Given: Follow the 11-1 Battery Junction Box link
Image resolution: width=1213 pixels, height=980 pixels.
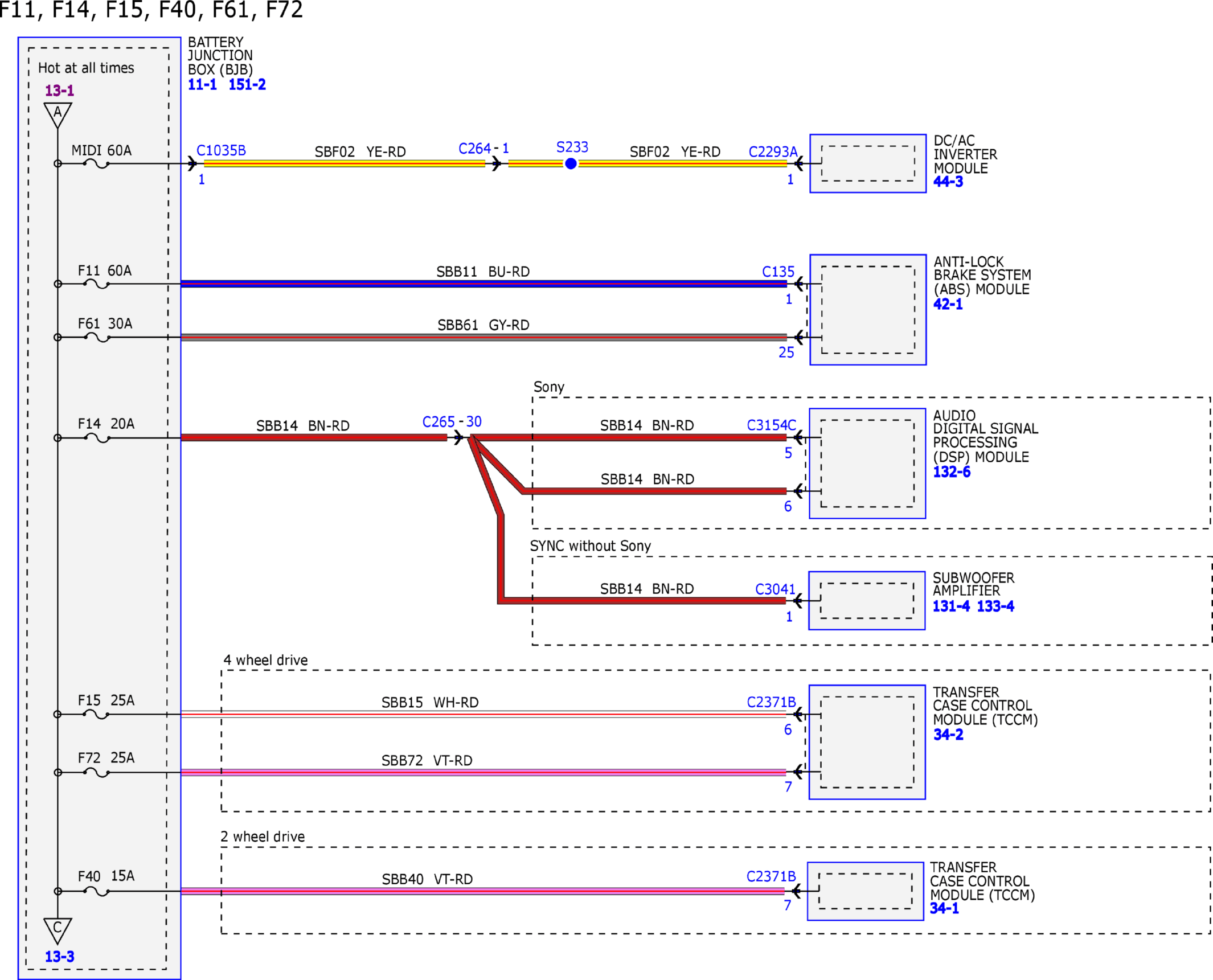Looking at the screenshot, I should pyautogui.click(x=202, y=84).
